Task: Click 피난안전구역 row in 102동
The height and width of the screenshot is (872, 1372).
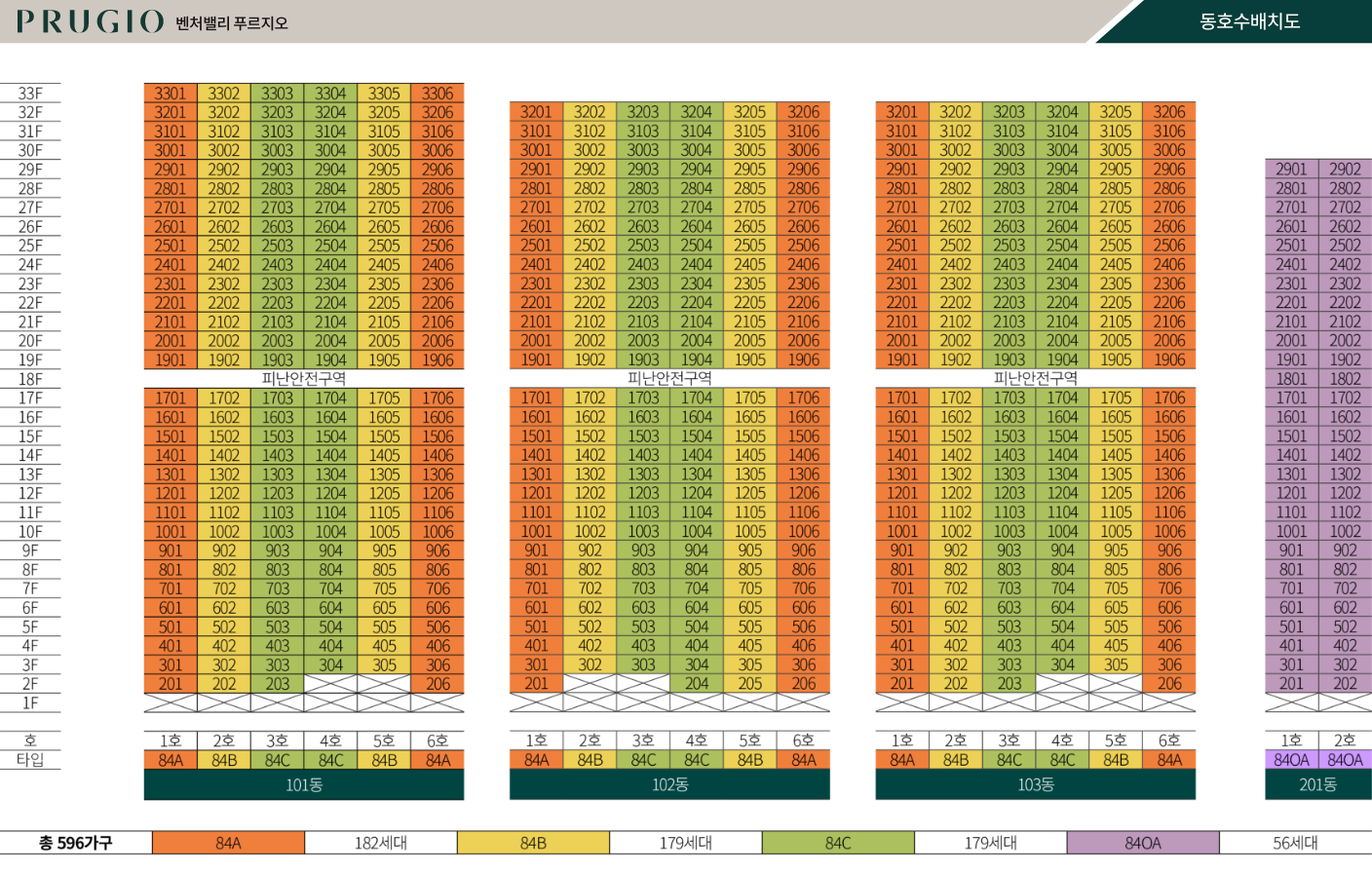Action: (669, 378)
